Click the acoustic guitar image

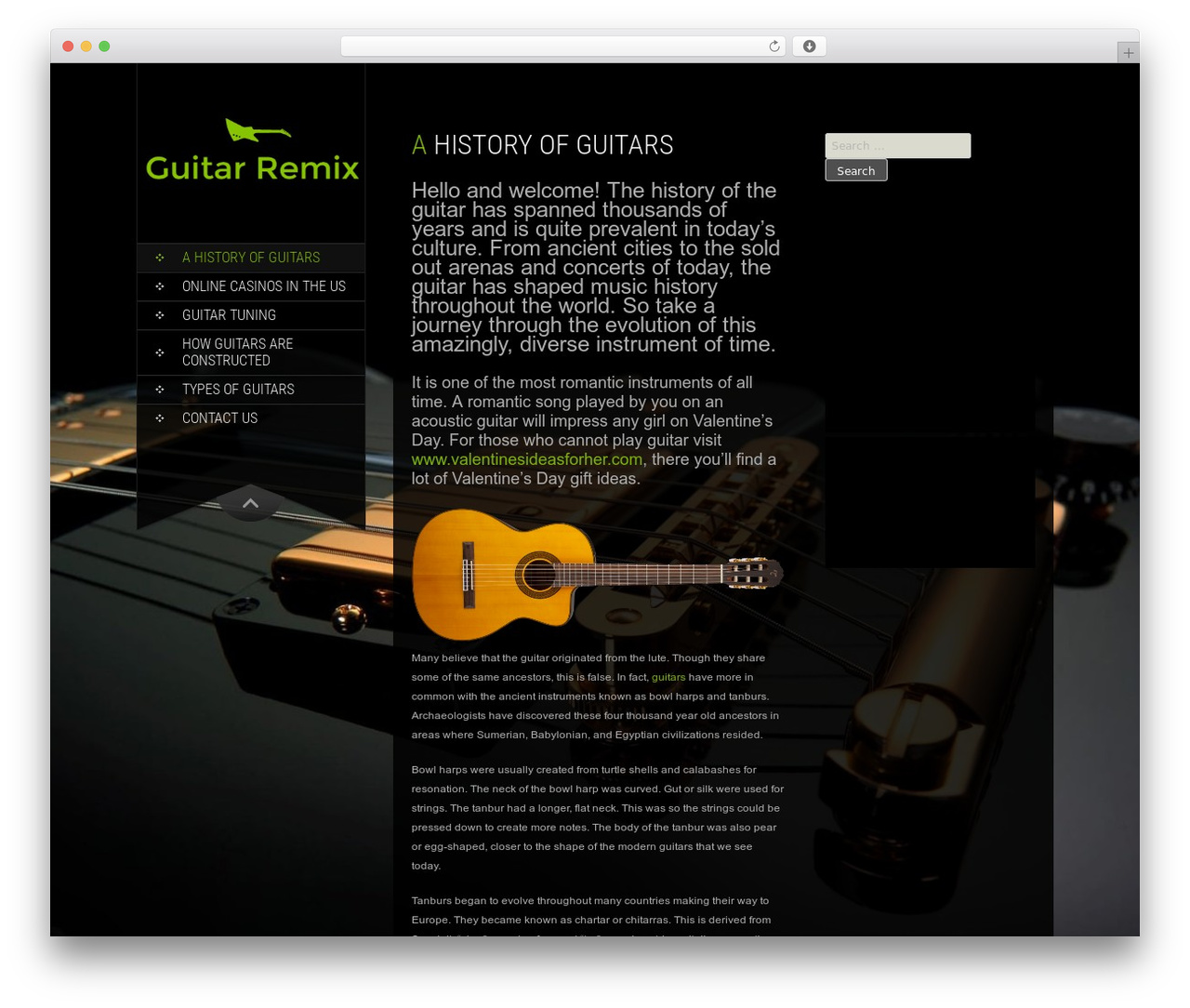click(598, 575)
